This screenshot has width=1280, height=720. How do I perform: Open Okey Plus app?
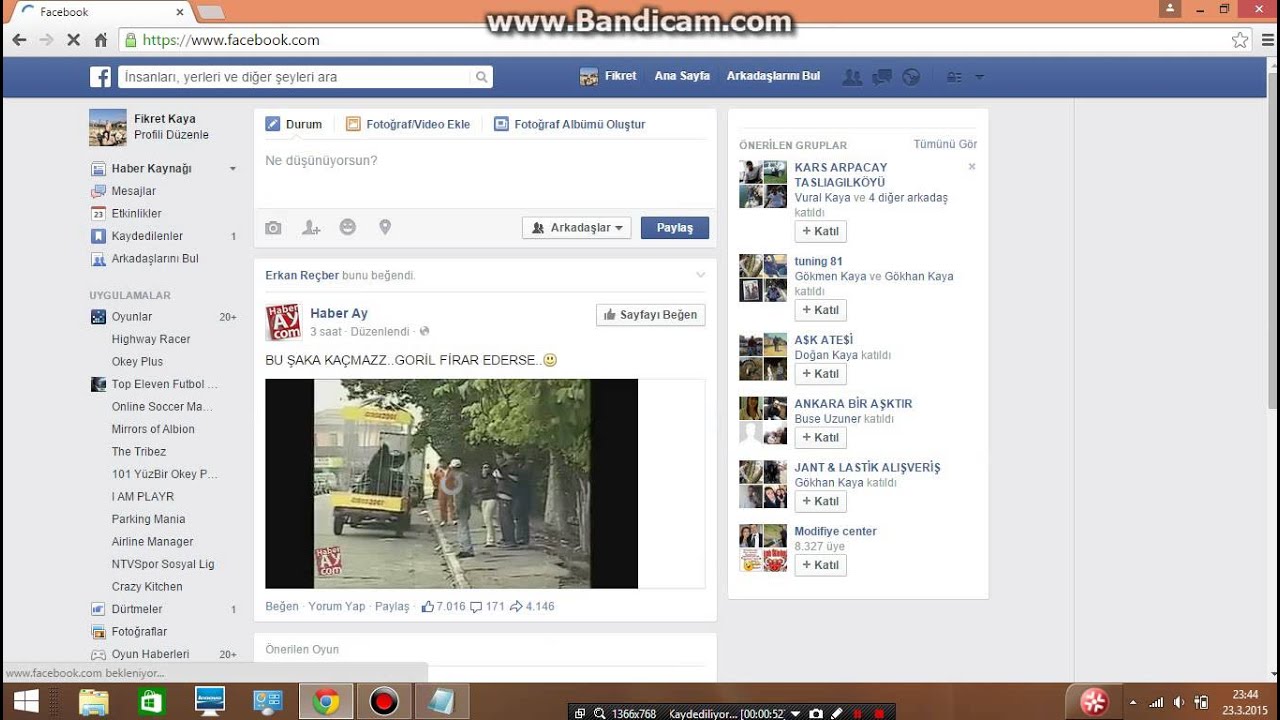(137, 362)
